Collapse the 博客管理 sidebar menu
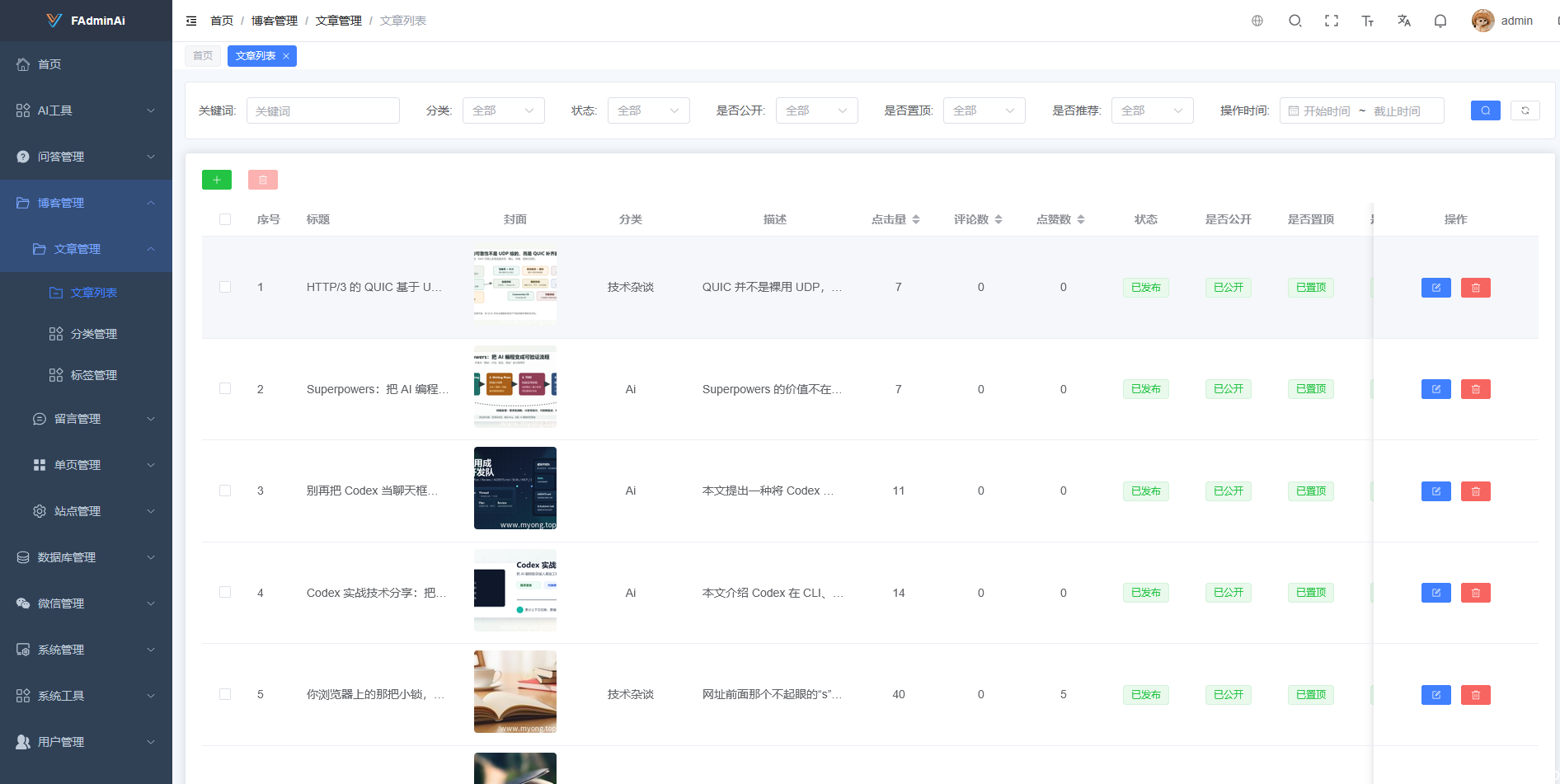The image size is (1560, 784). [86, 203]
